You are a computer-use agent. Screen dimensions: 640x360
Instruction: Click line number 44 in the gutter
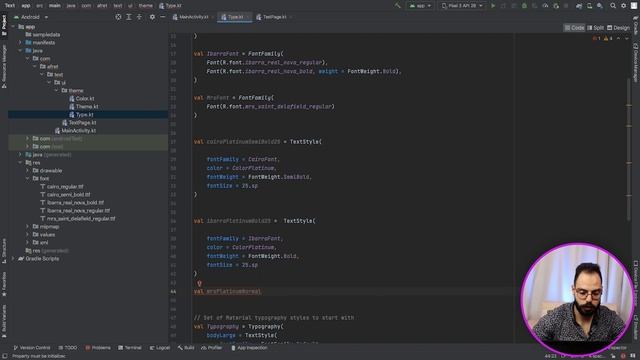coord(173,291)
